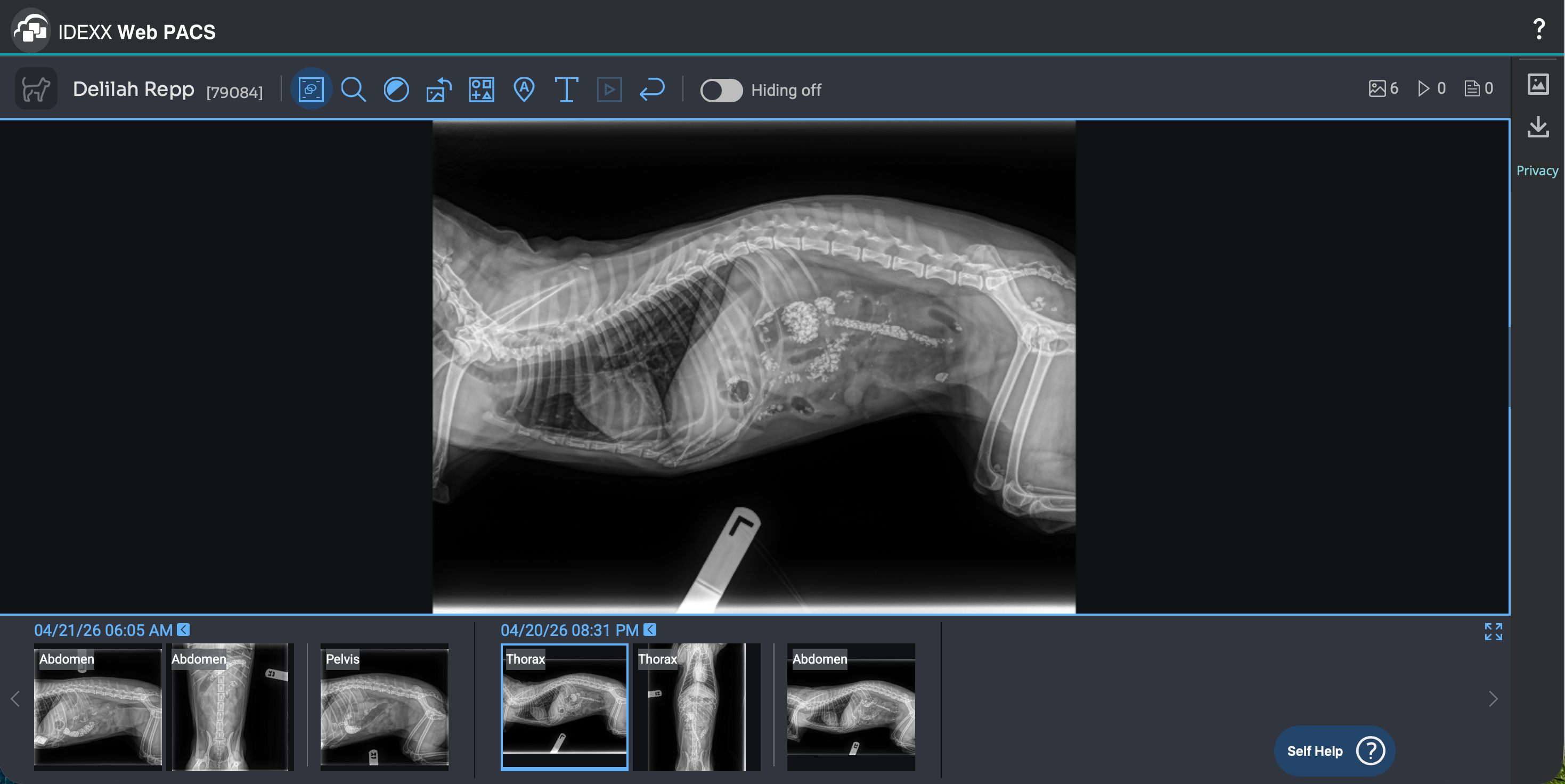Open the Privacy link
Image resolution: width=1565 pixels, height=784 pixels.
[1536, 170]
